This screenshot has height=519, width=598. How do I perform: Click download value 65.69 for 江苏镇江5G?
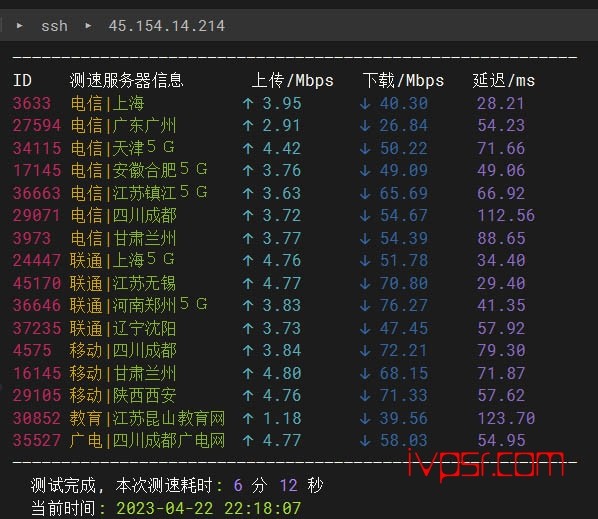pos(403,193)
